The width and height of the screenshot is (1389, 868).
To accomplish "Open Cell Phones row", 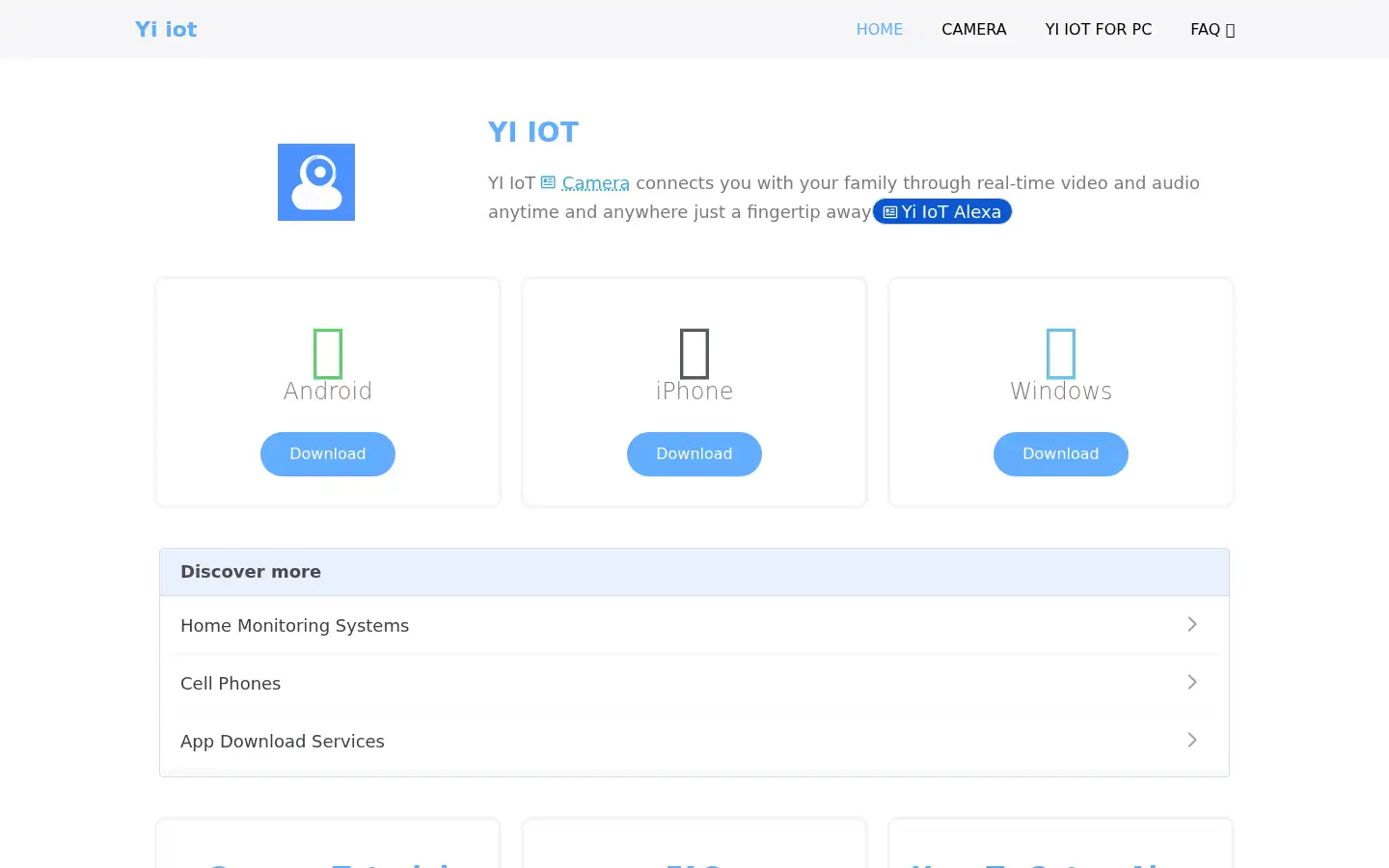I will click(694, 683).
